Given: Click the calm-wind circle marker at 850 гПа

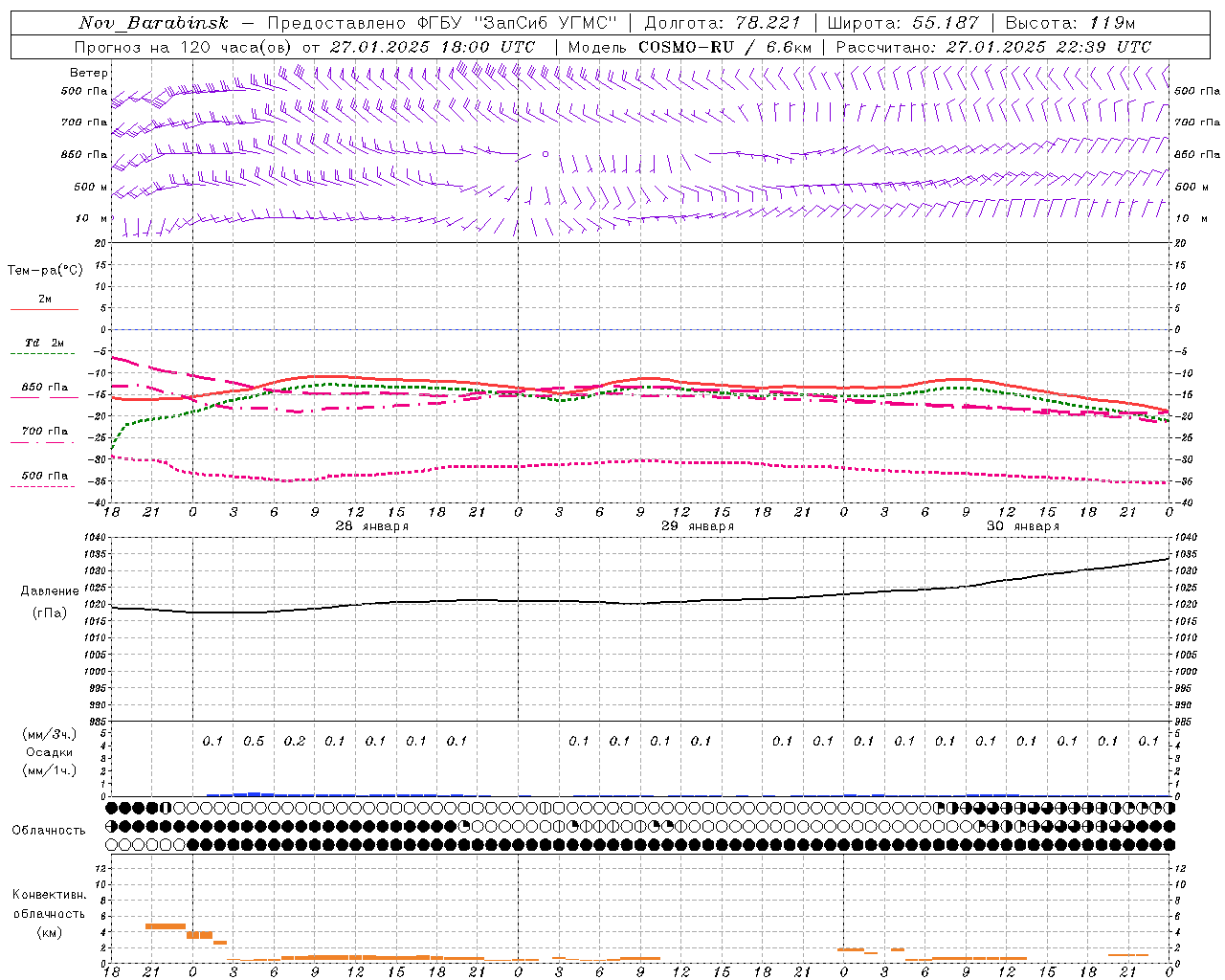Looking at the screenshot, I should [546, 154].
